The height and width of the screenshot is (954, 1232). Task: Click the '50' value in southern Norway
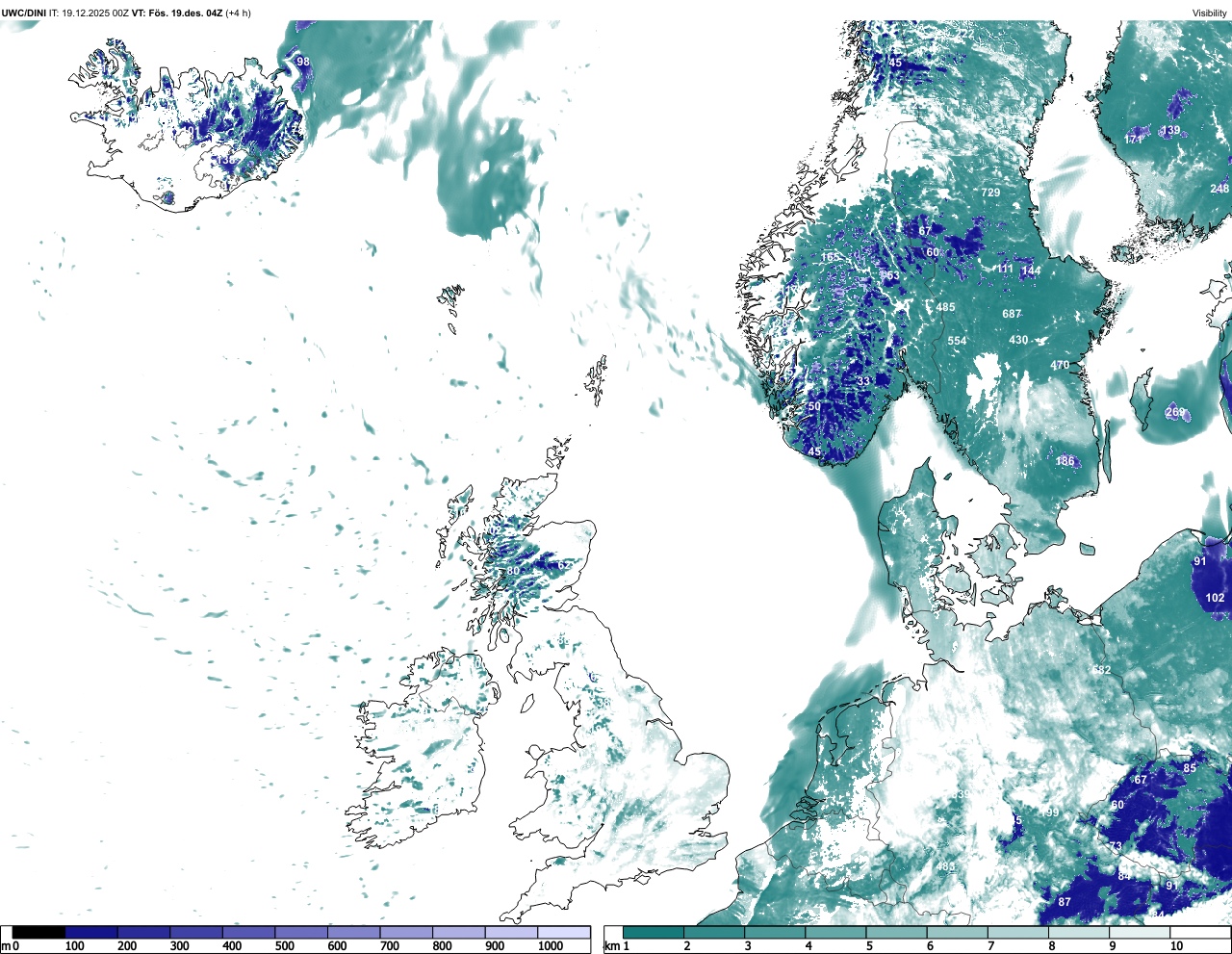click(x=814, y=407)
